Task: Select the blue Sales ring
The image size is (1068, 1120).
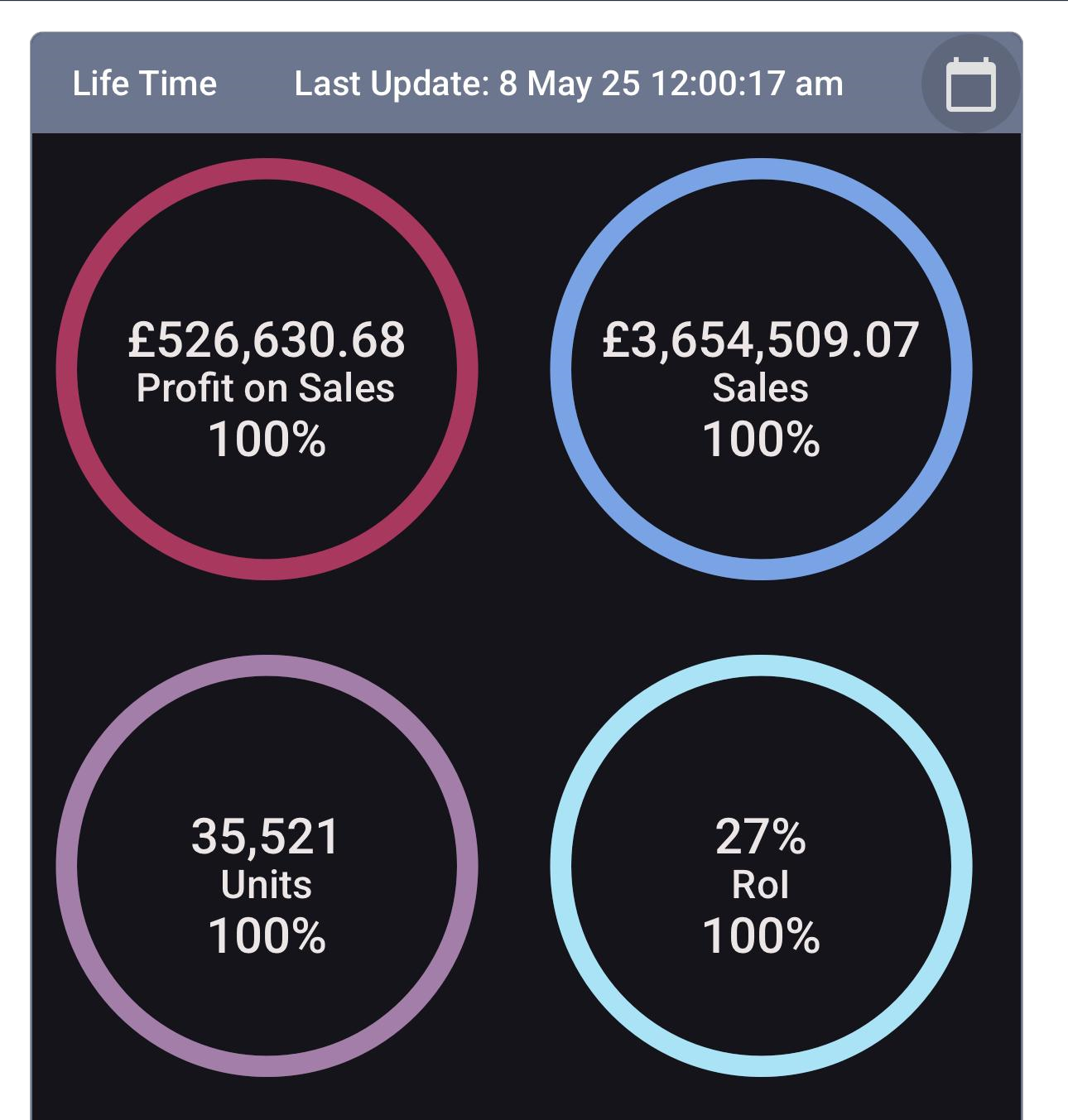Action: (x=761, y=368)
